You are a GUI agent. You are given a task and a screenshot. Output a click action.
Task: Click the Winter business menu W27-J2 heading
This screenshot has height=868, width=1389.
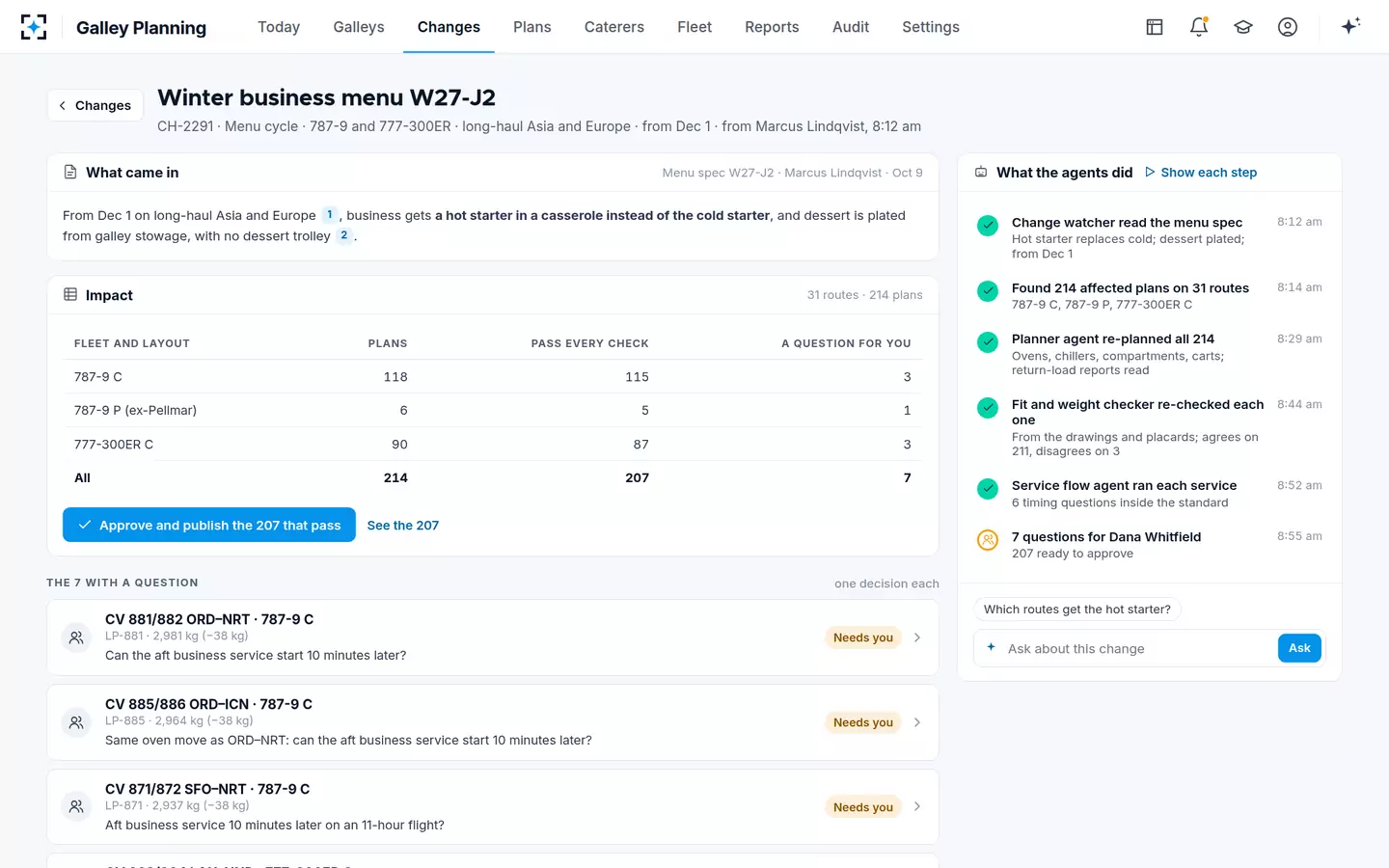coord(327,97)
